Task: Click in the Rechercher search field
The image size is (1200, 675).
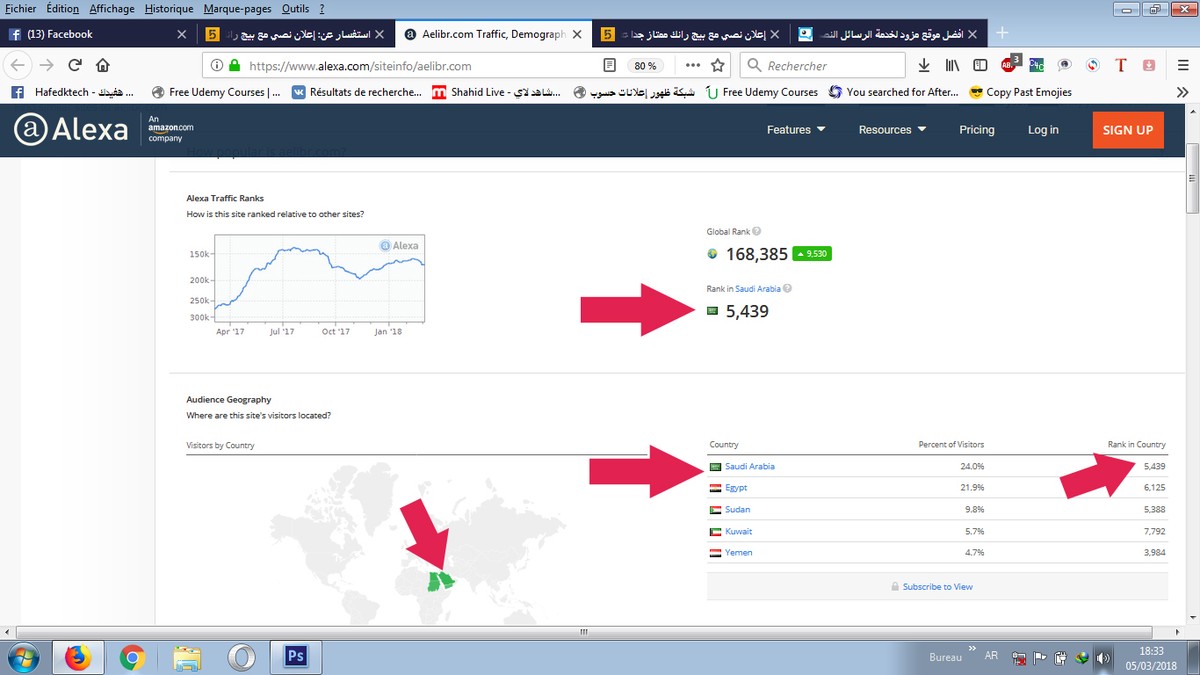Action: click(830, 66)
